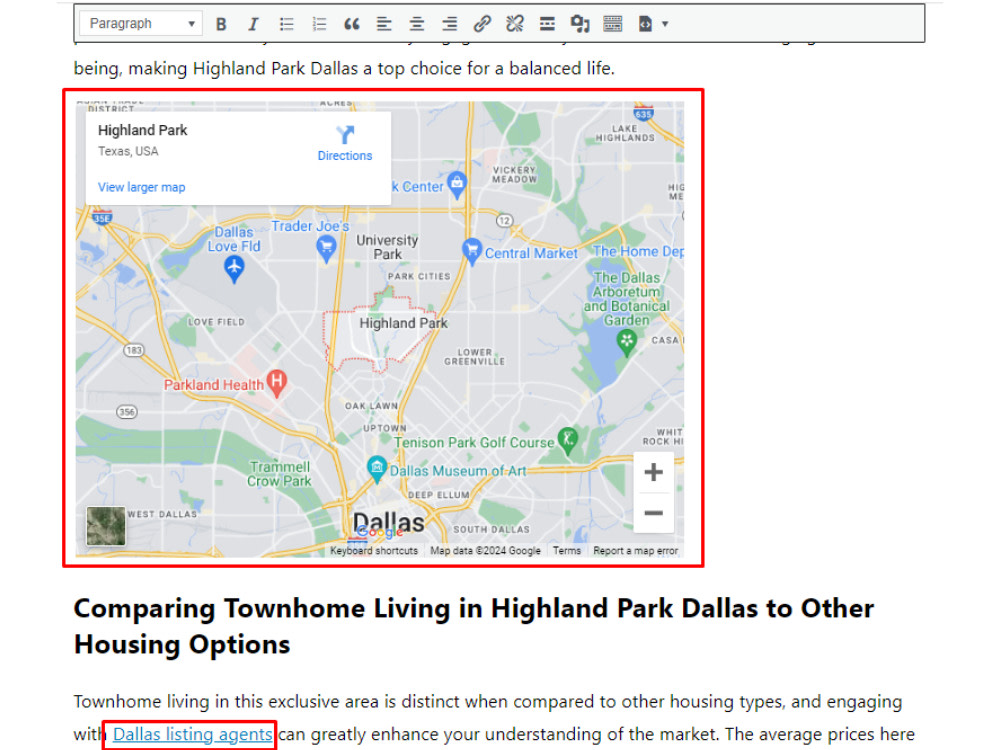Expand the arrow next to page icon
Image resolution: width=1000 pixels, height=750 pixels.
coord(665,24)
